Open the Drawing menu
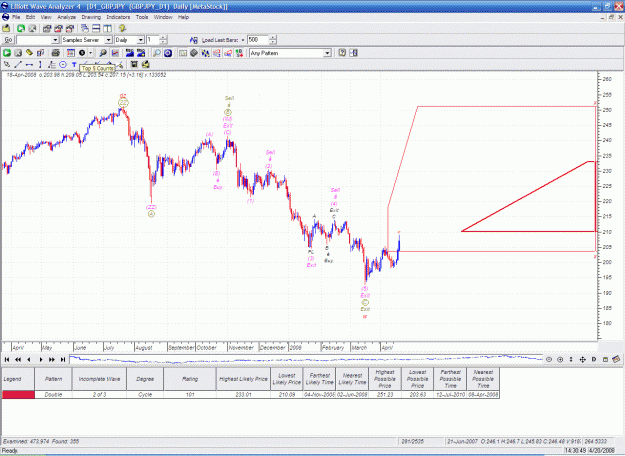 (91, 17)
